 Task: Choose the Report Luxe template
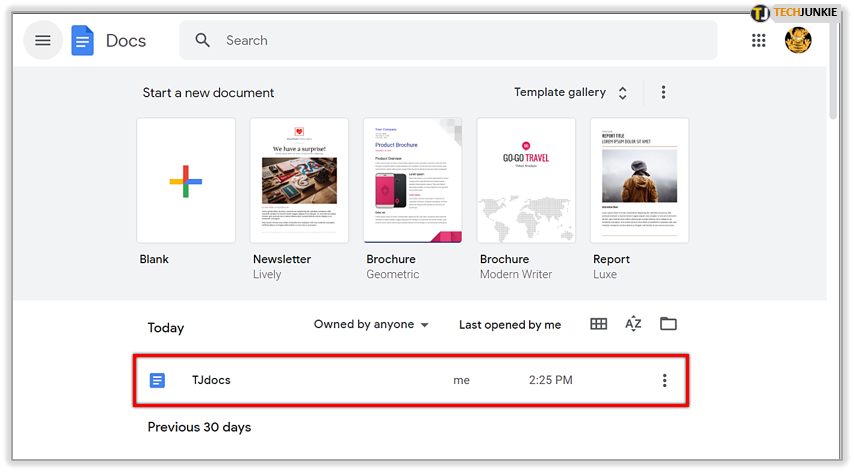pyautogui.click(x=639, y=180)
